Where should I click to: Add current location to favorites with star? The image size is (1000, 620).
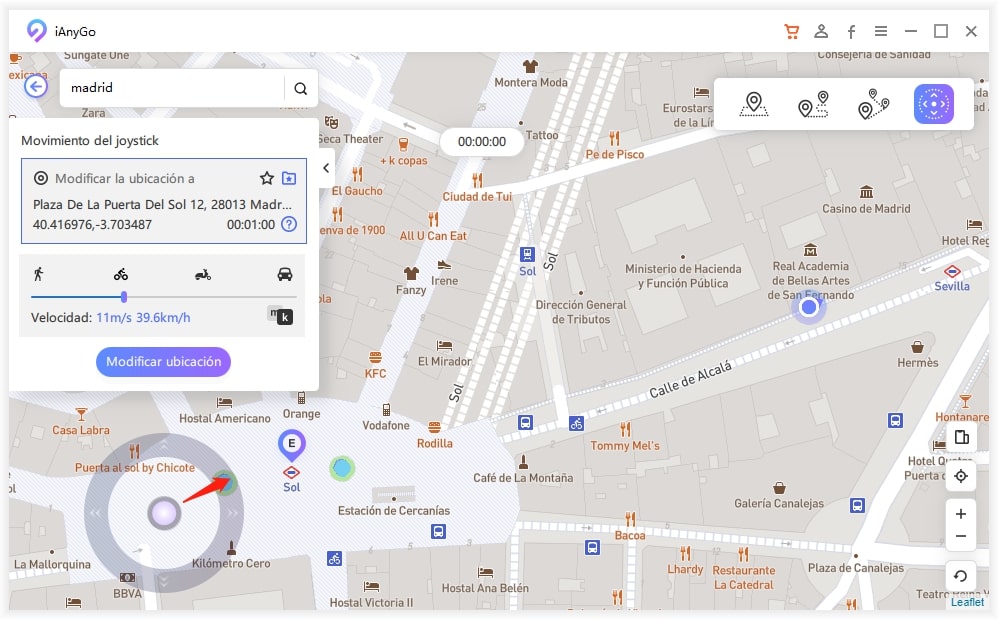(267, 178)
